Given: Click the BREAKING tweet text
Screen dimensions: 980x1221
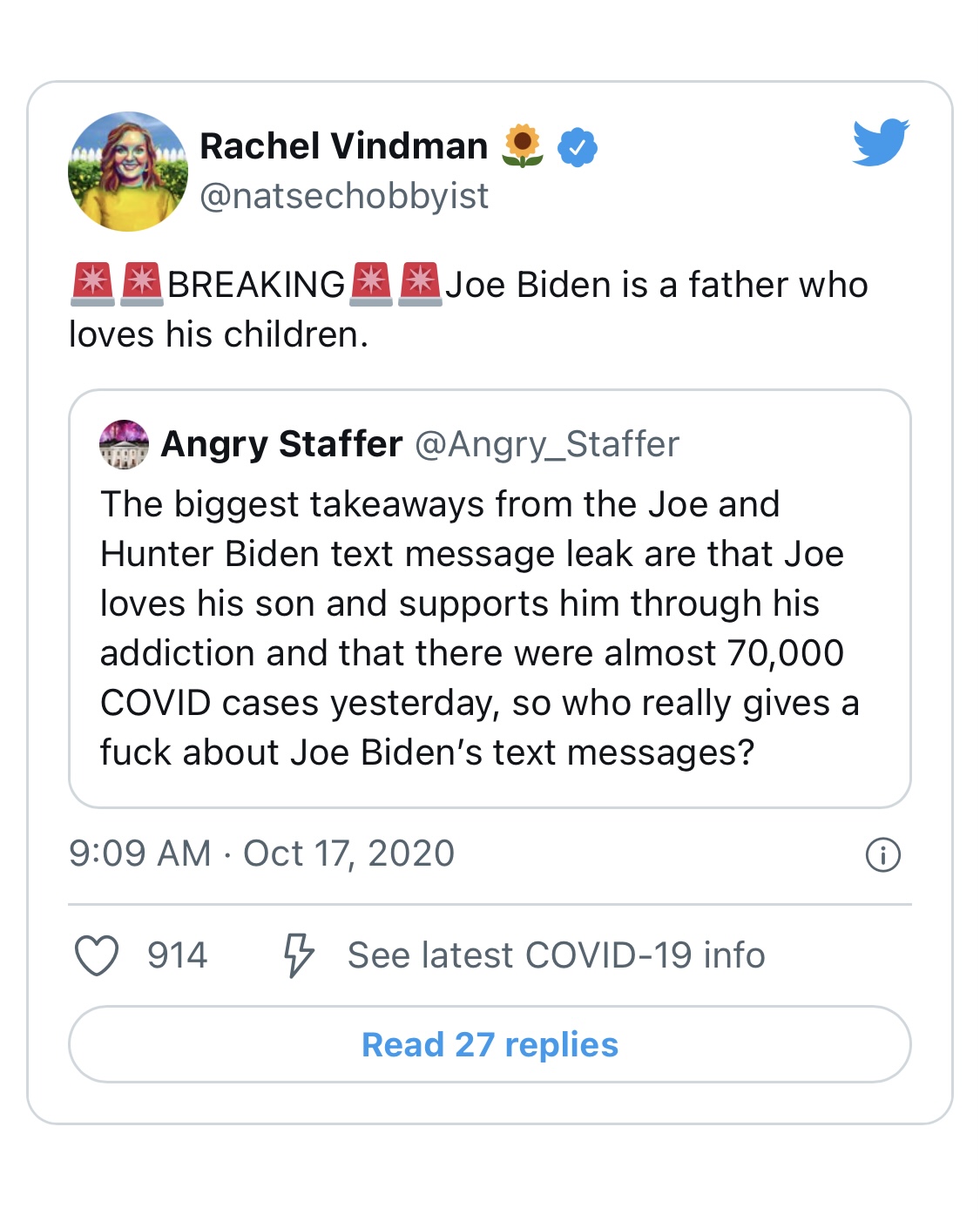Looking at the screenshot, I should click(x=256, y=286).
